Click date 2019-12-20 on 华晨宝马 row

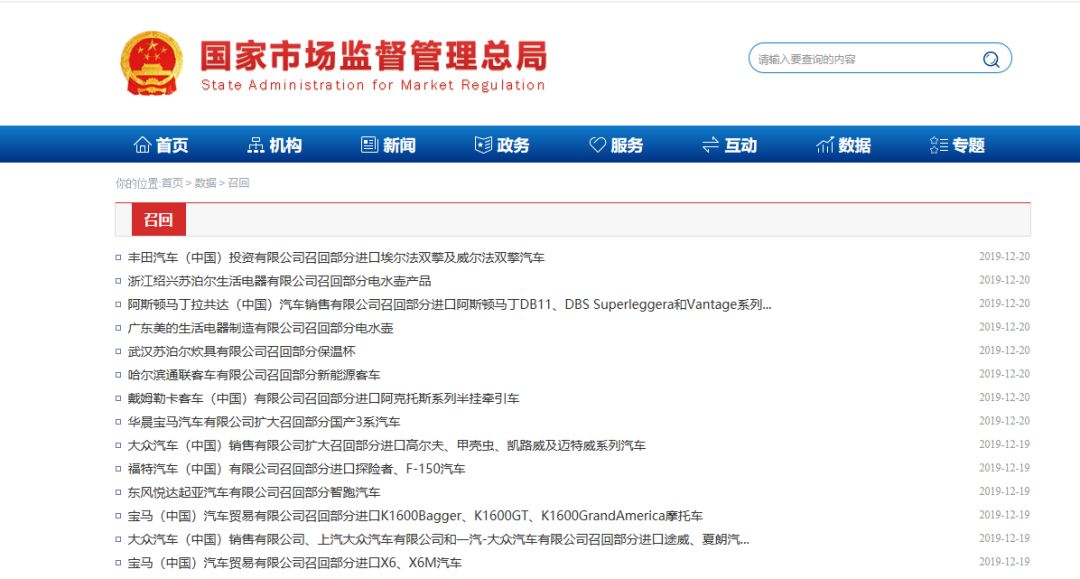pos(1004,421)
